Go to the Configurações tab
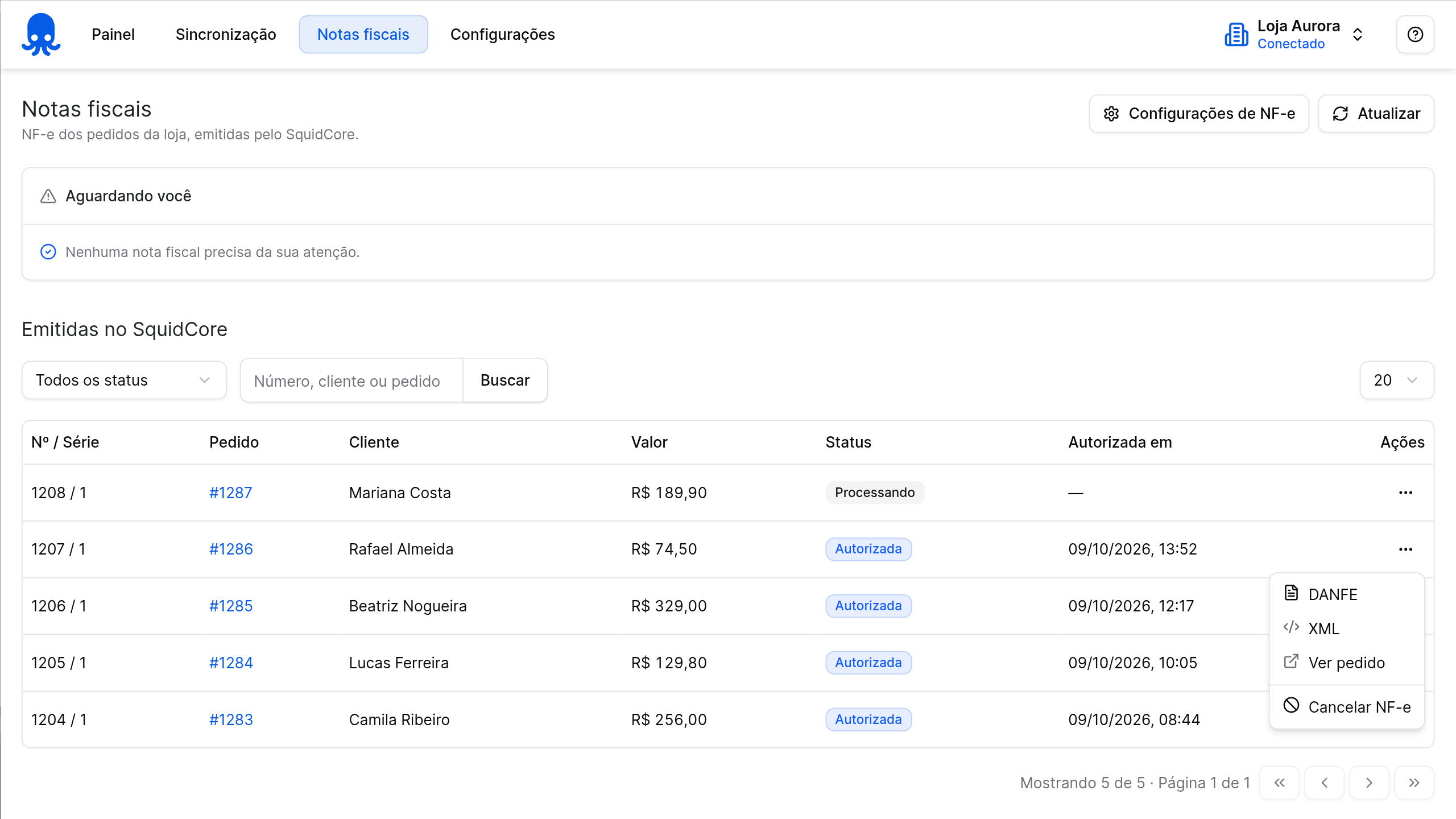The height and width of the screenshot is (819, 1456). pyautogui.click(x=503, y=35)
